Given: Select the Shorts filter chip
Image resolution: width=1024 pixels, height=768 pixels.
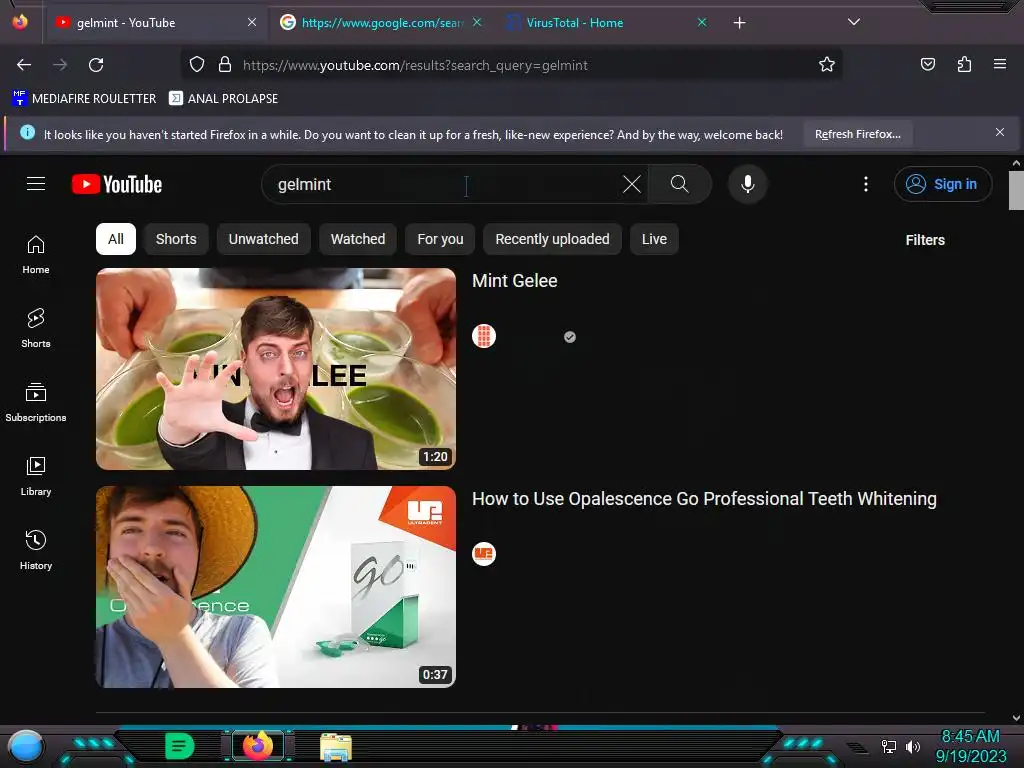Looking at the screenshot, I should point(176,239).
